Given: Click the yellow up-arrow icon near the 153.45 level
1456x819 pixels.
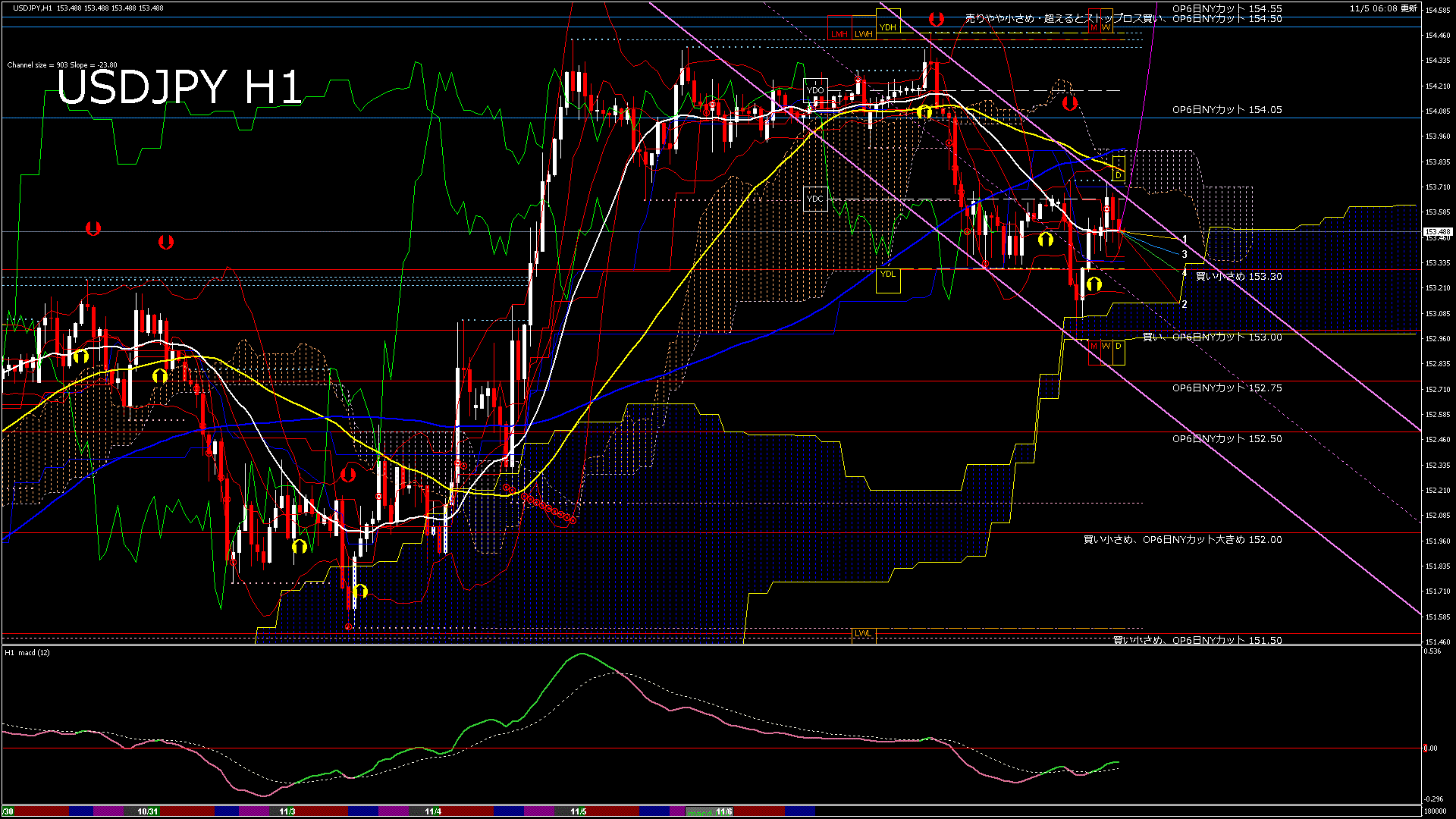Looking at the screenshot, I should point(1046,239).
